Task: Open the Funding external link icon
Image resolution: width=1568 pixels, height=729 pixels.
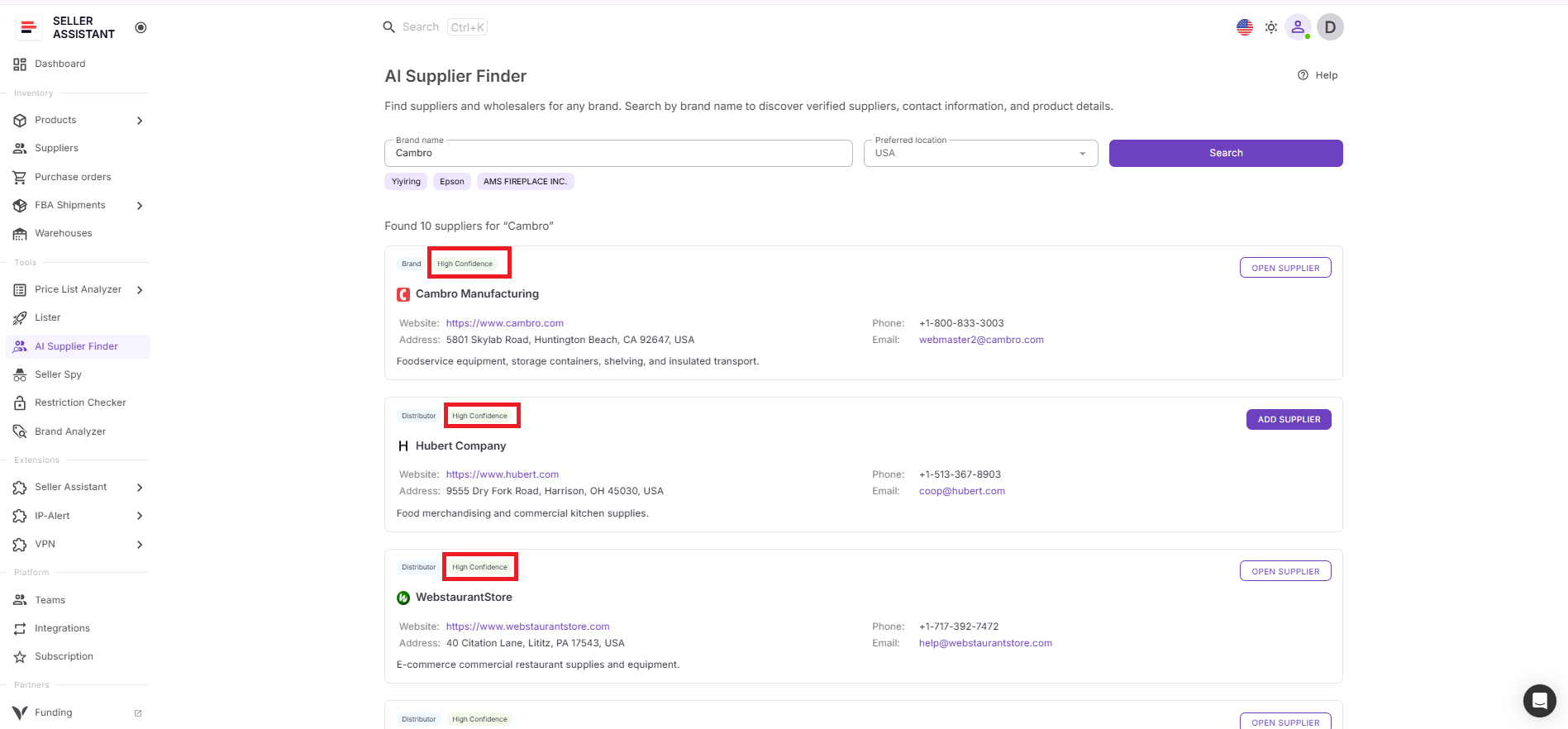Action: (138, 713)
